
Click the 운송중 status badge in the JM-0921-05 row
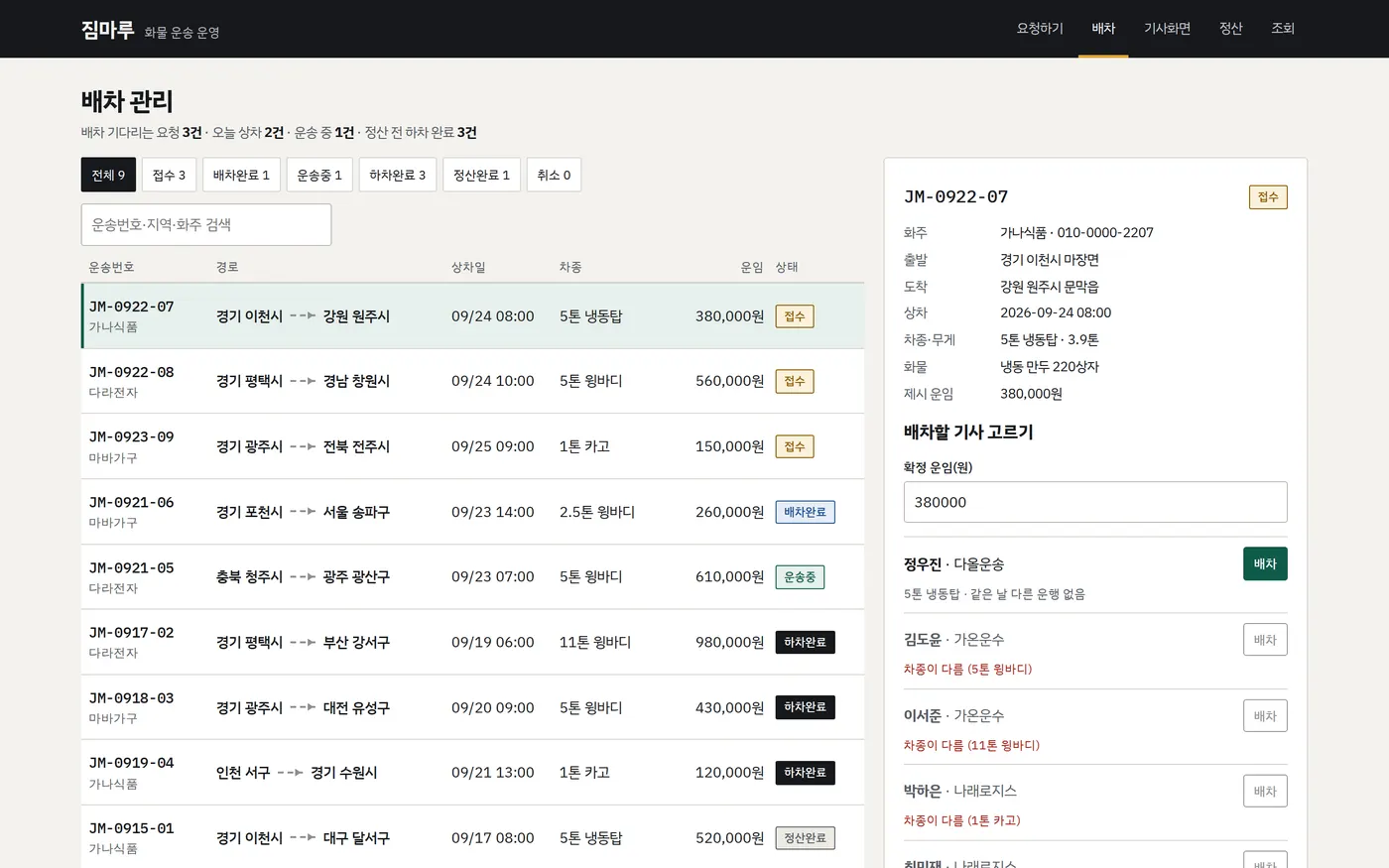(800, 576)
